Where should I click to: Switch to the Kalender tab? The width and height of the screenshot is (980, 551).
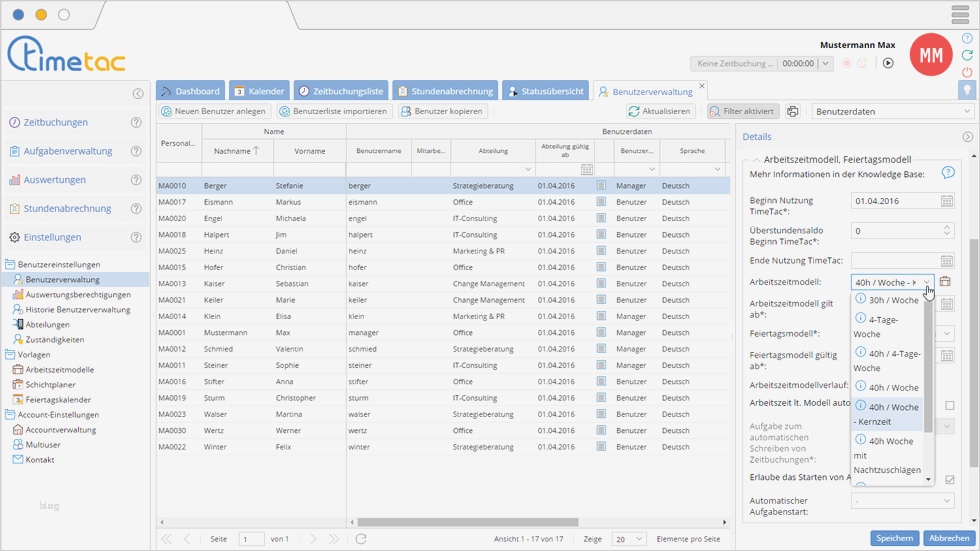[x=259, y=91]
